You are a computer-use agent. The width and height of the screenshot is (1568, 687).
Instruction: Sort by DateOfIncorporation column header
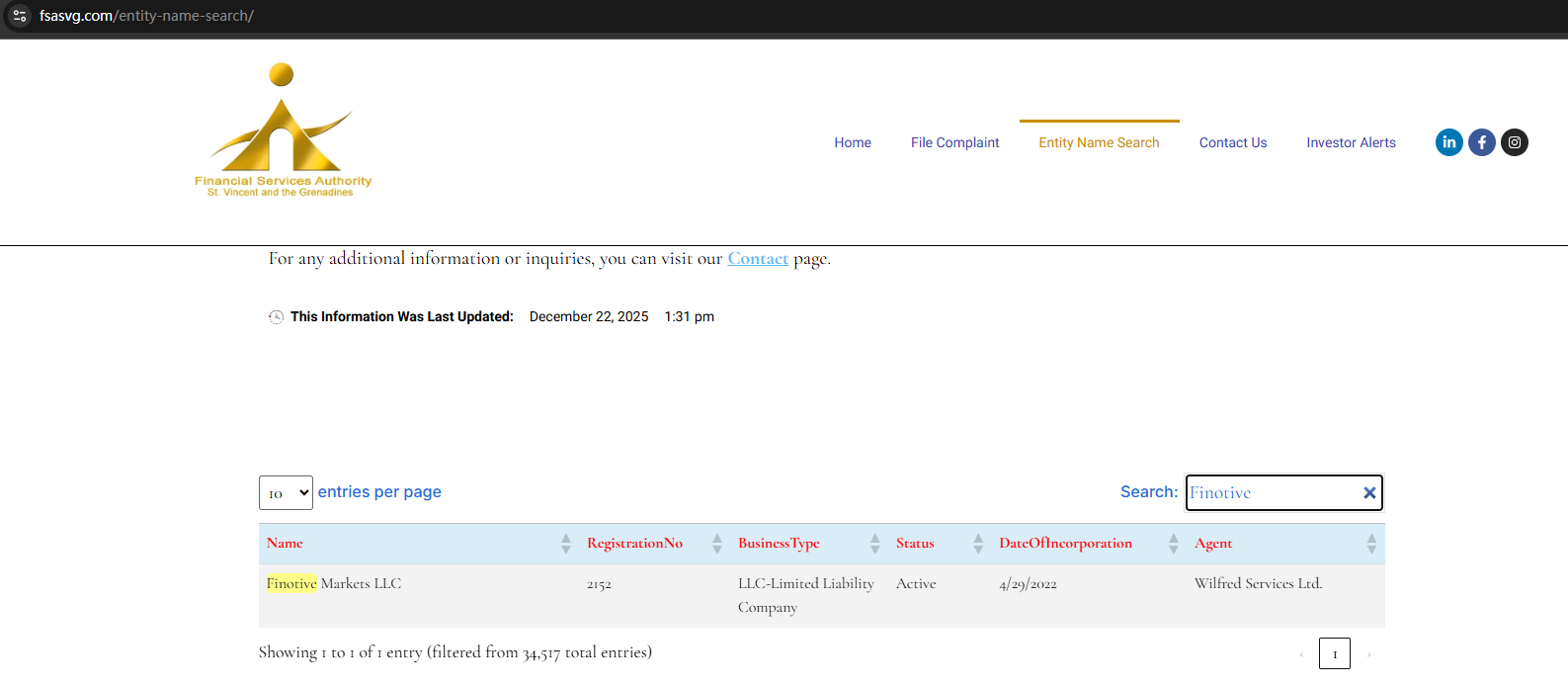tap(1065, 544)
